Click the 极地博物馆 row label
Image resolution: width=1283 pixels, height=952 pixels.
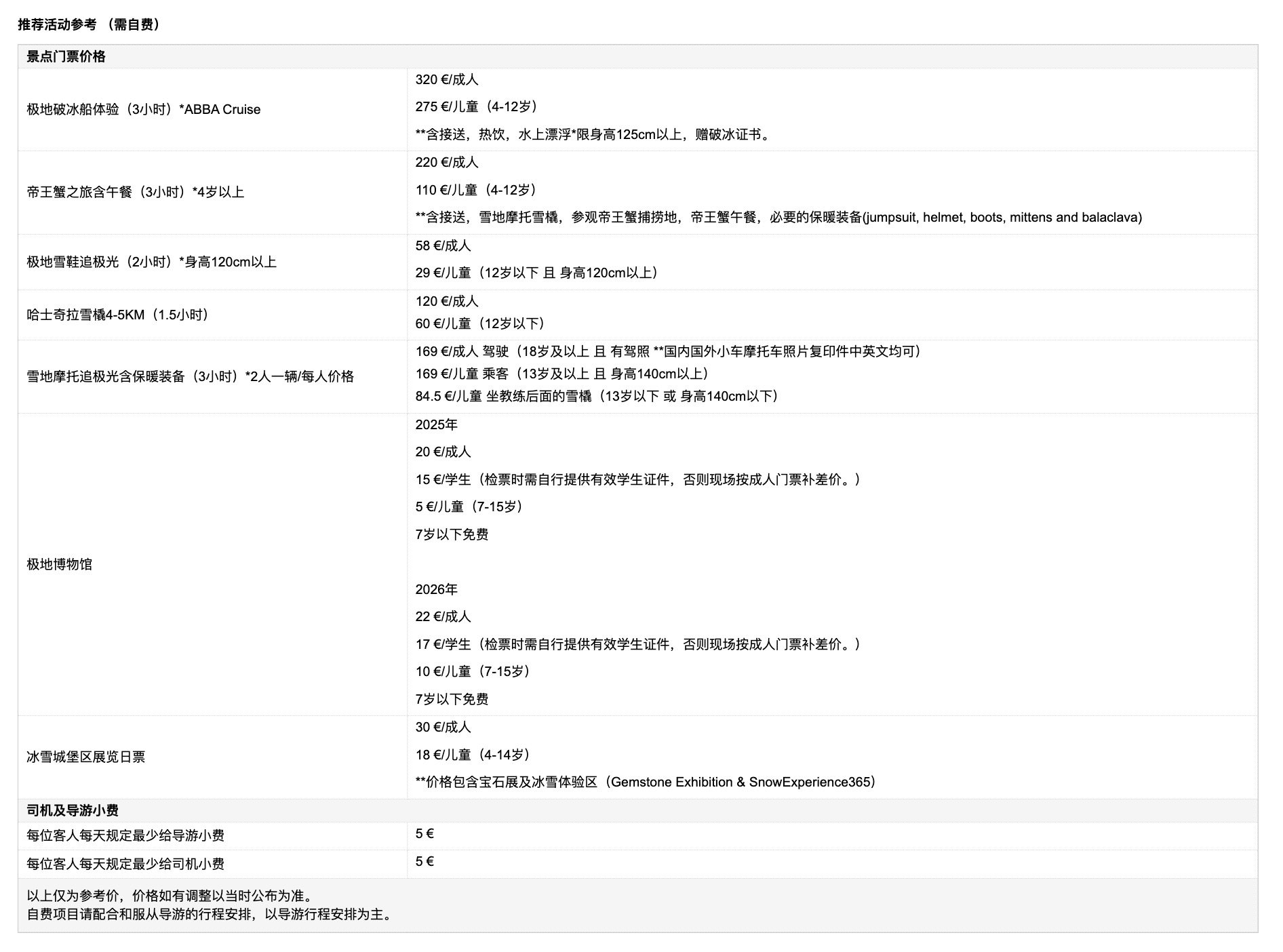(59, 565)
